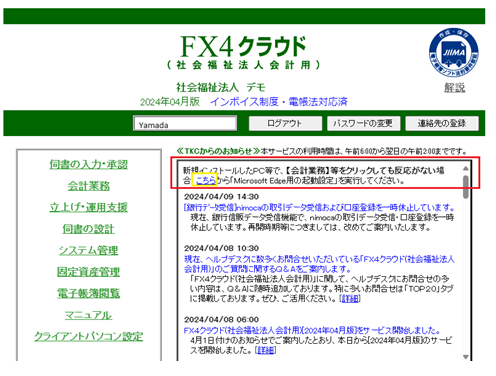Click the 《TKCからのお知らせ》 heading
The height and width of the screenshot is (376, 496).
[218, 151]
